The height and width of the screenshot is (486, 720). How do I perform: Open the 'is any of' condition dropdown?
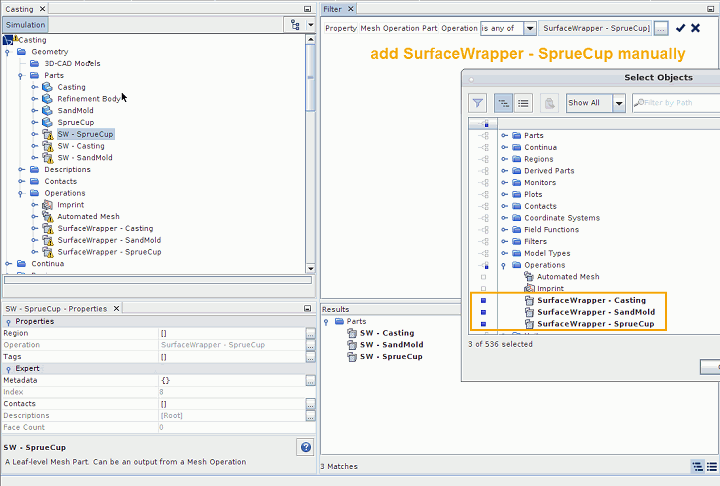pos(530,29)
